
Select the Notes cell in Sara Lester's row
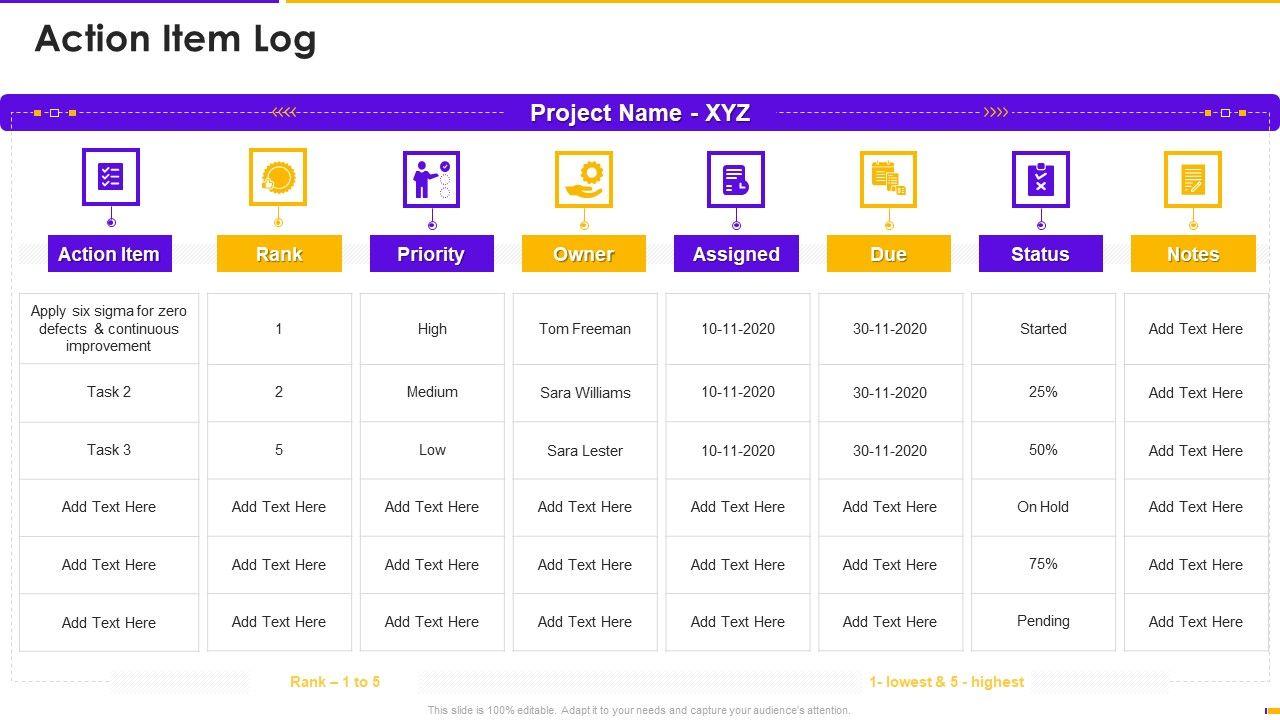[1196, 451]
